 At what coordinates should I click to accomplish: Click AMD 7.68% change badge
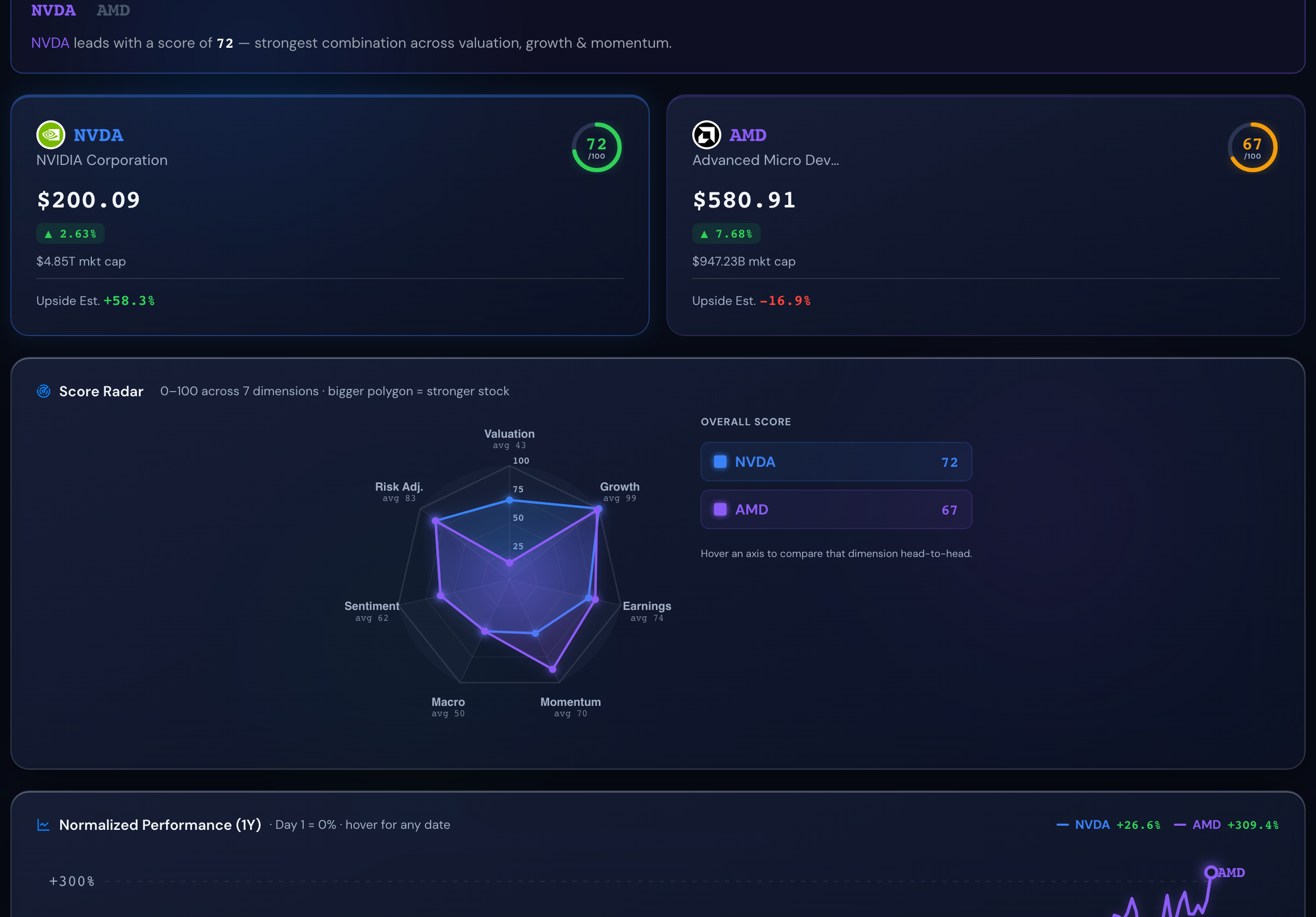tap(726, 234)
